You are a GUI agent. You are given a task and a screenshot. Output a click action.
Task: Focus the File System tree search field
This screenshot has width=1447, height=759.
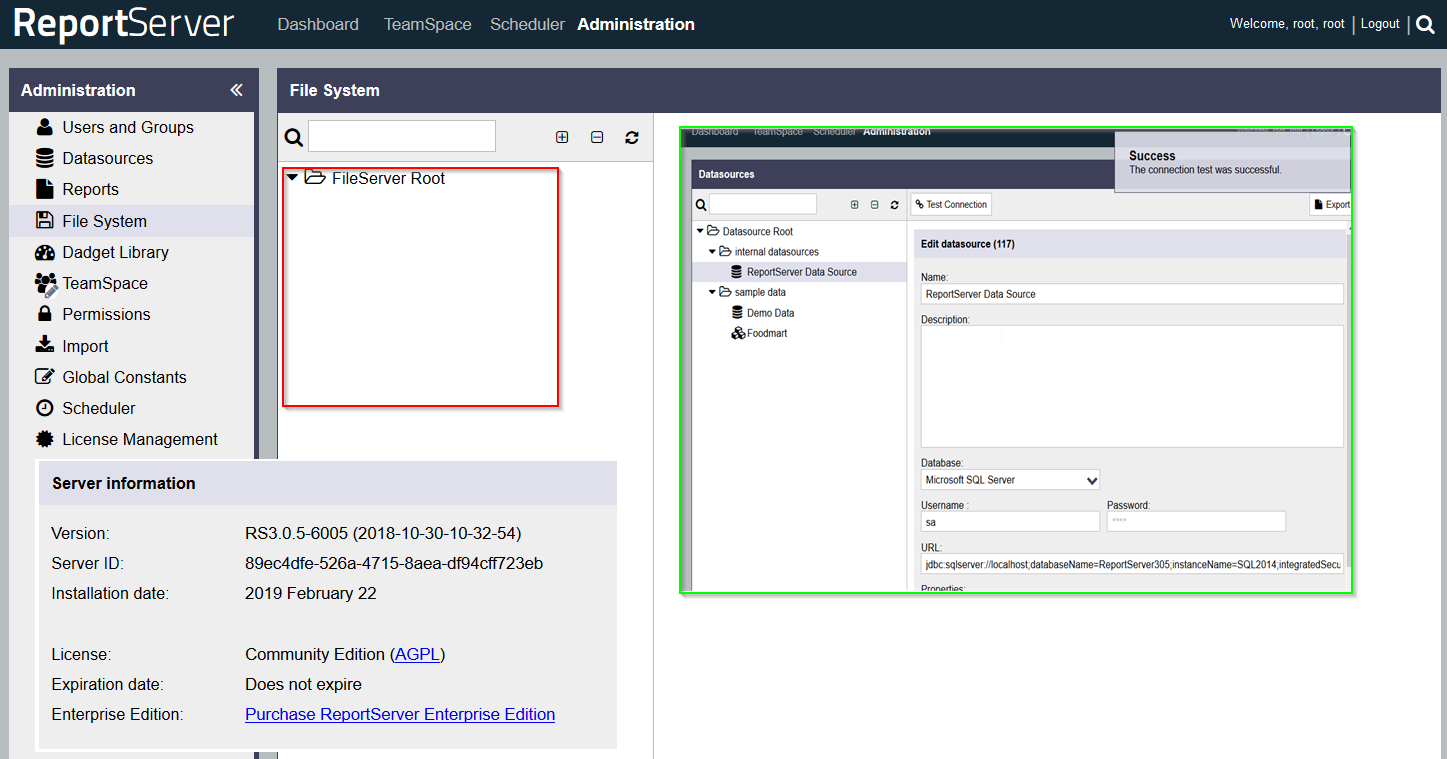pyautogui.click(x=402, y=136)
